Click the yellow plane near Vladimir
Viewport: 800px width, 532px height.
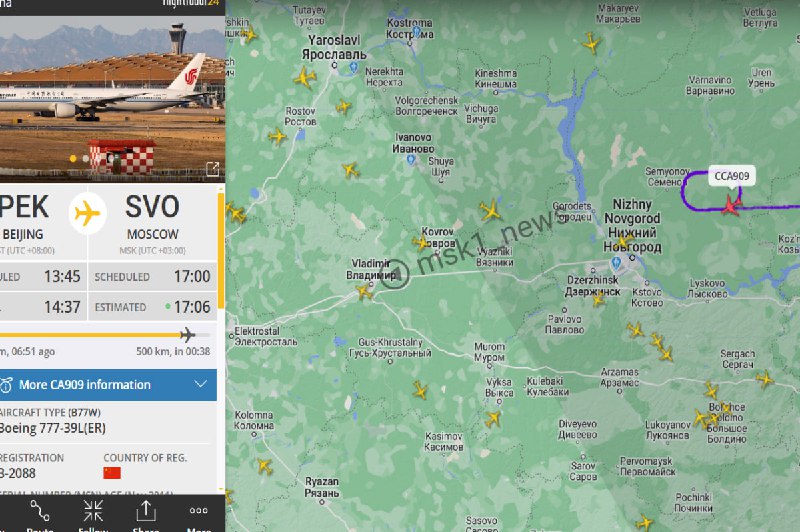point(364,292)
